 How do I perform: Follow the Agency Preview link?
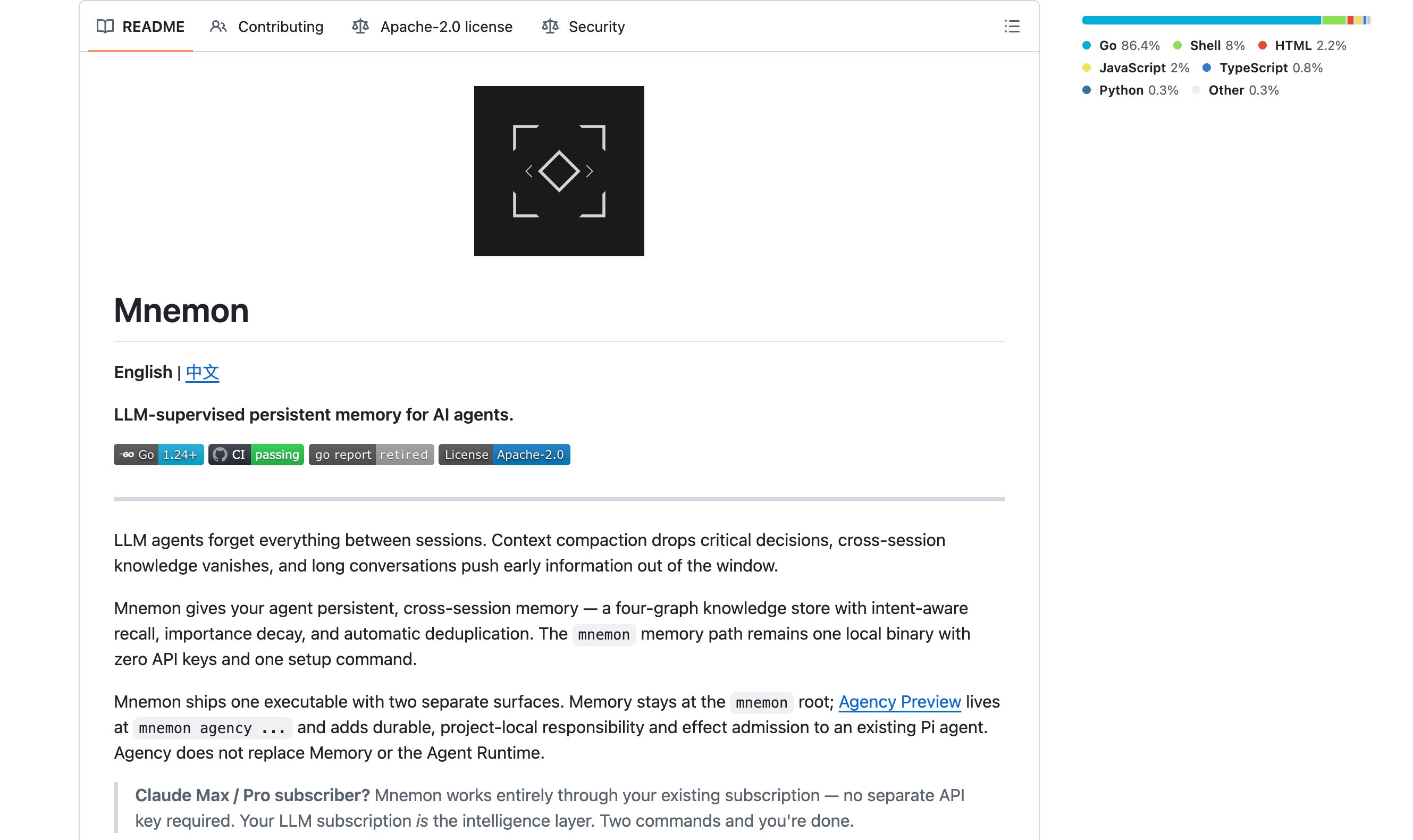[x=900, y=702]
